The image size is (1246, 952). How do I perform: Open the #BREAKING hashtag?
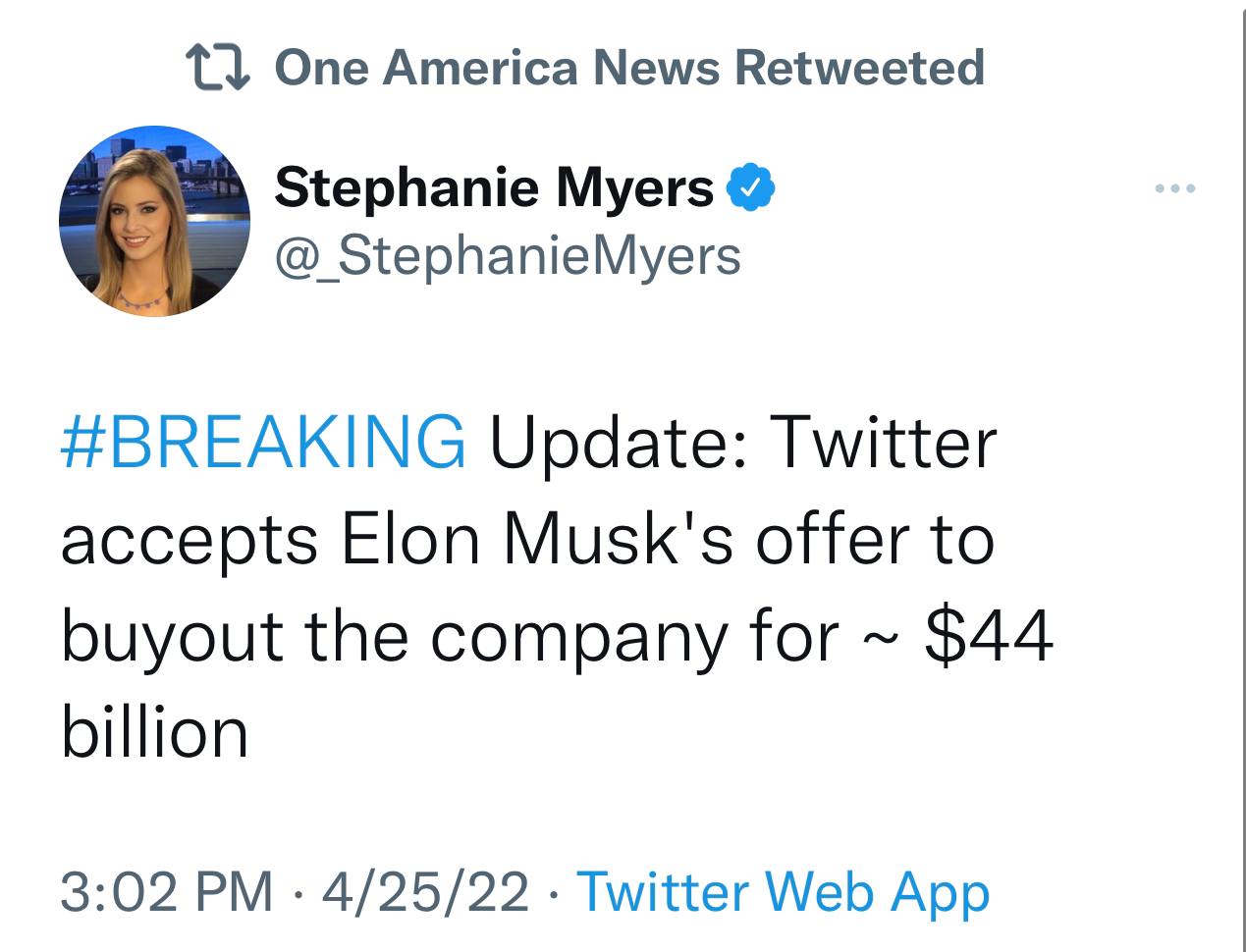point(263,442)
